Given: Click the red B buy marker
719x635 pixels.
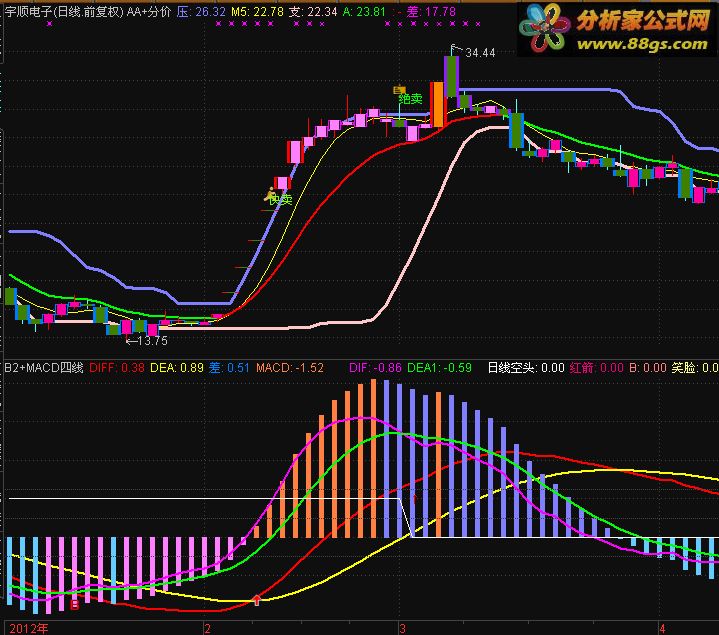Looking at the screenshot, I should coord(74,604).
